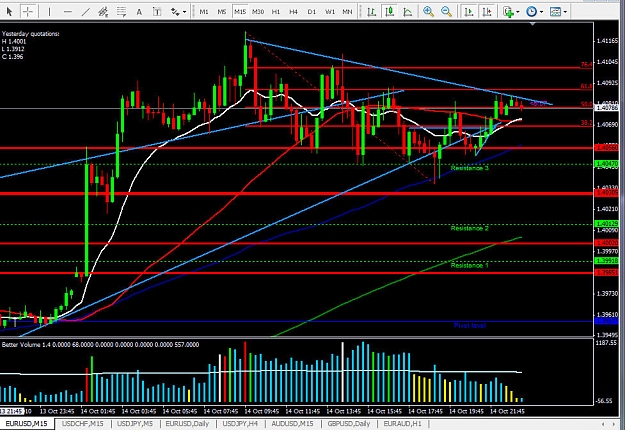Screen dimensions: 625x430
Task: Click the 1.40129 green price tag
Action: (x=606, y=224)
